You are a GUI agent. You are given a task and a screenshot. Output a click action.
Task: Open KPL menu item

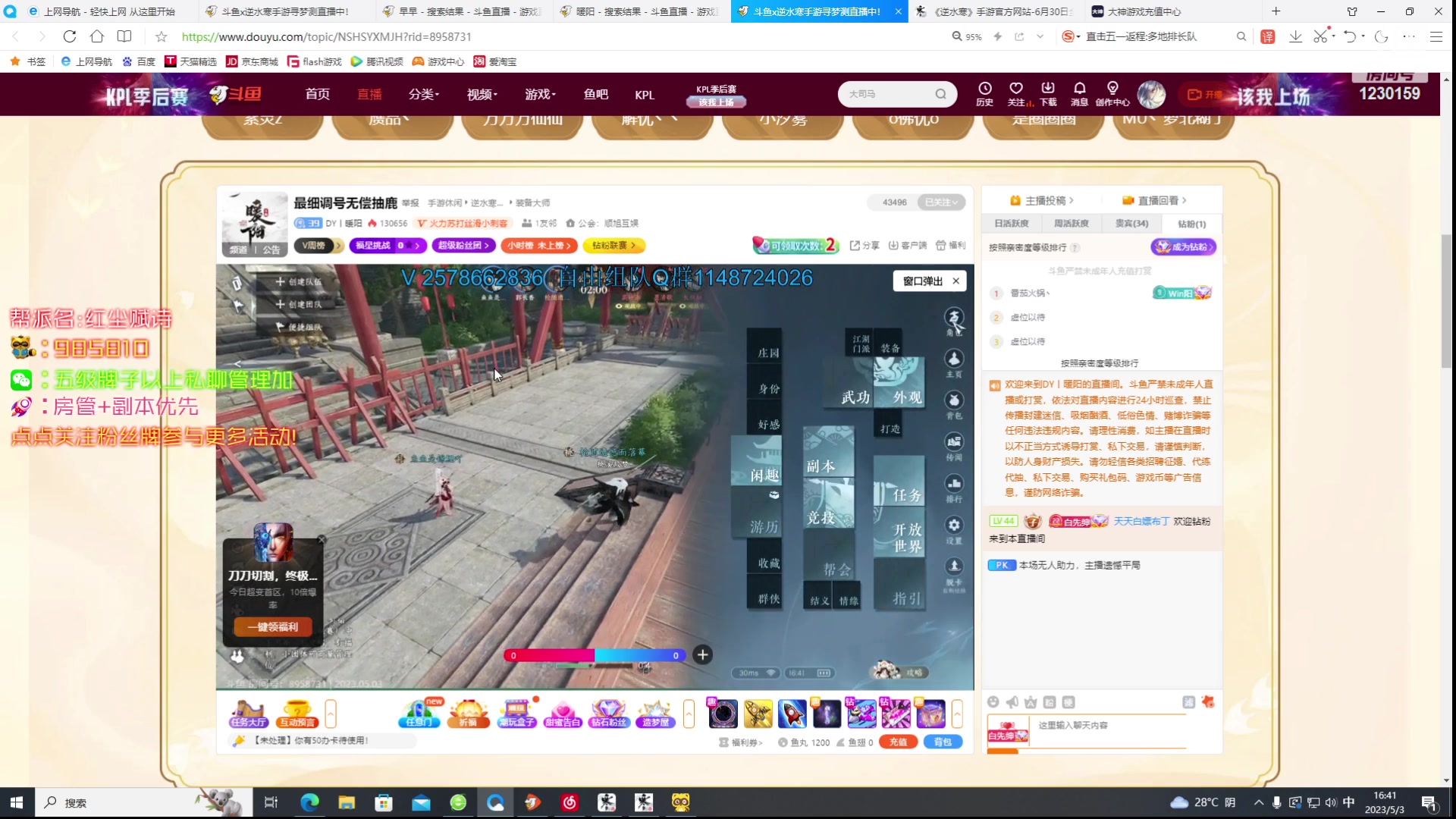point(645,95)
